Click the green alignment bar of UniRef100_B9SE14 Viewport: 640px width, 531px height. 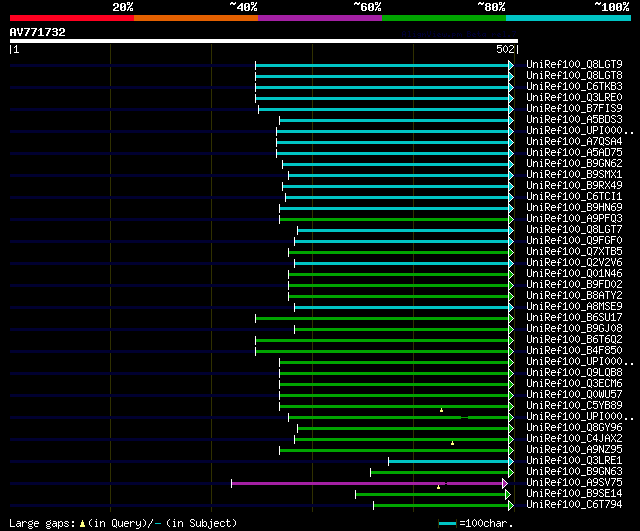tap(431, 495)
